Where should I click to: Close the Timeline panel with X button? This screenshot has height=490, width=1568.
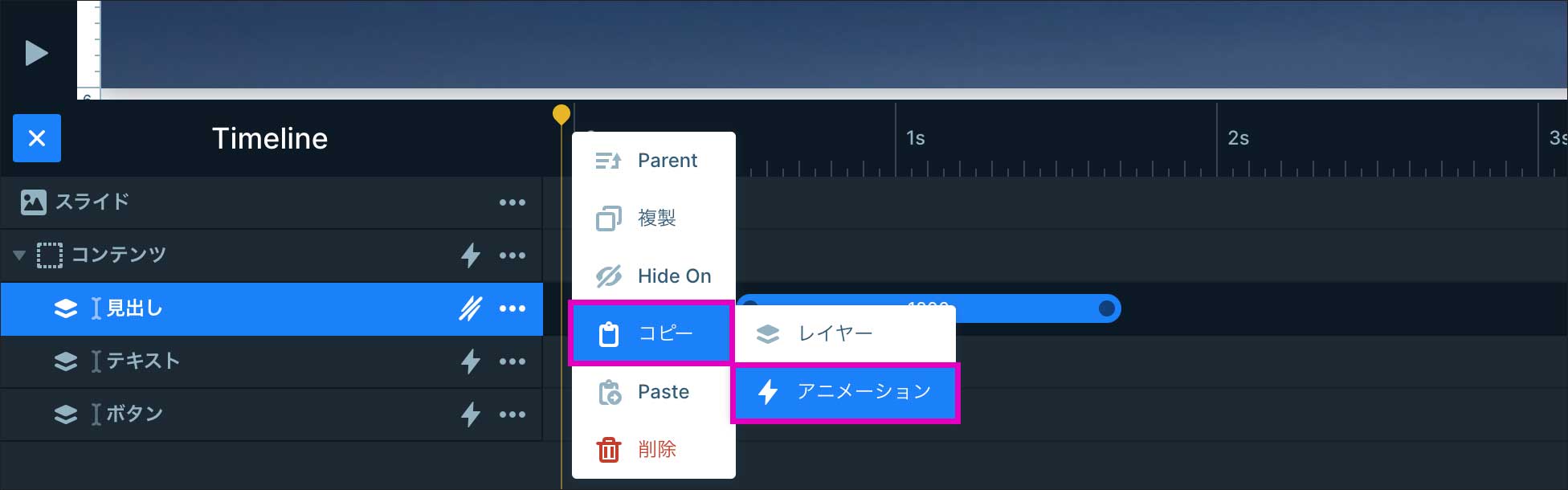coord(37,138)
